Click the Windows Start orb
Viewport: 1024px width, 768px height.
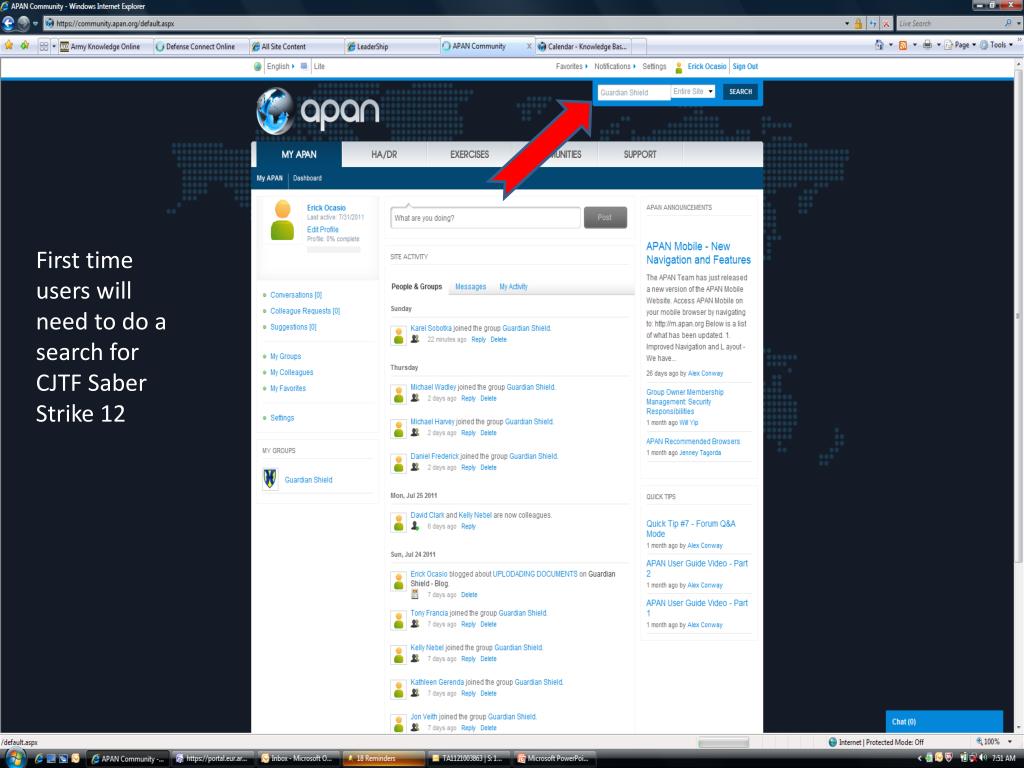tap(14, 758)
